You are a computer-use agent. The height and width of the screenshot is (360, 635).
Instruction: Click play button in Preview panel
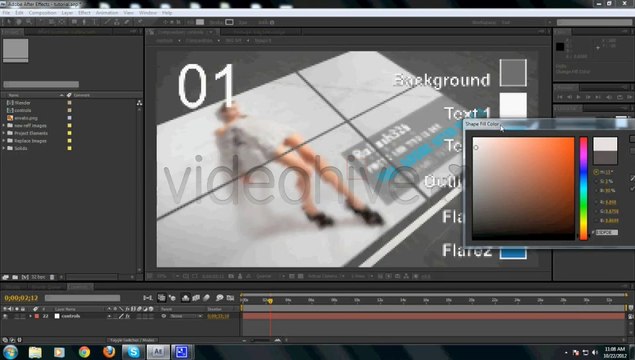[x=579, y=97]
